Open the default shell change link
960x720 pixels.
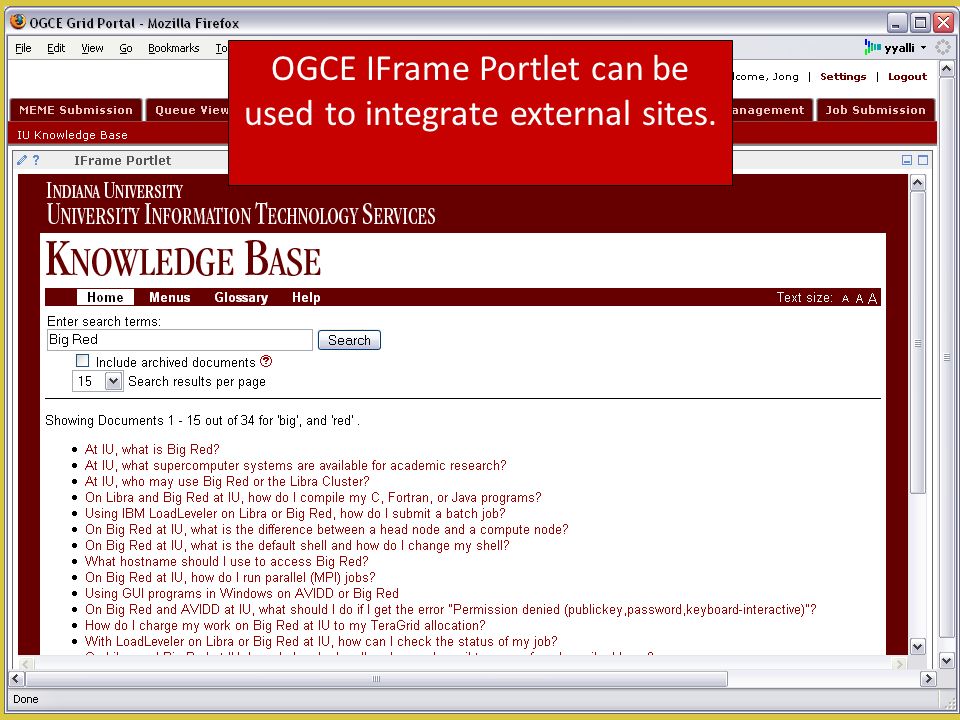(297, 545)
